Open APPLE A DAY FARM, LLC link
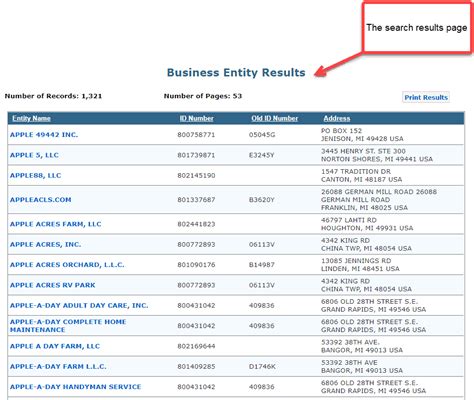This screenshot has width=474, height=400. click(55, 346)
